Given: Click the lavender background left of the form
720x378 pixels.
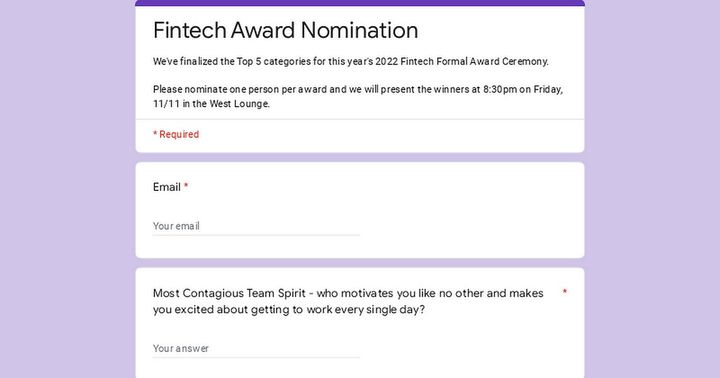Looking at the screenshot, I should coord(68,189).
